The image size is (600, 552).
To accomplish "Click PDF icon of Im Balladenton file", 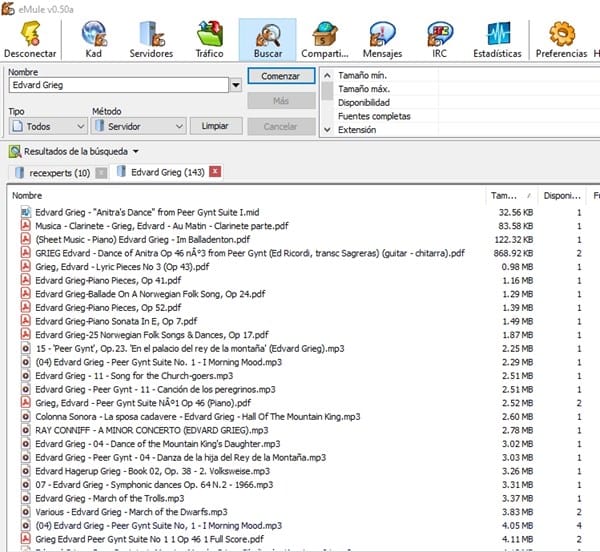I will [26, 239].
